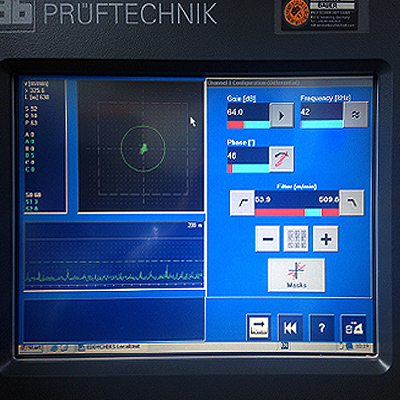Viewport: 400px width, 400px height.
Task: Click the monitor arrow button in bottom toolbar
Action: pos(259,327)
